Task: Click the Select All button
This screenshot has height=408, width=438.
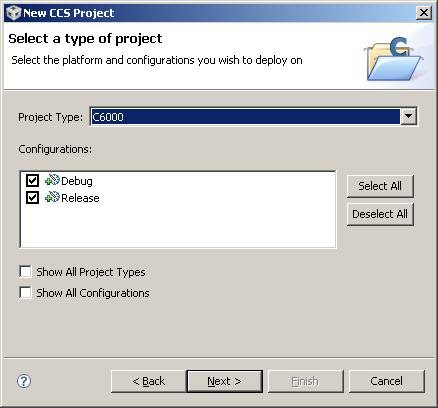Action: click(x=380, y=186)
